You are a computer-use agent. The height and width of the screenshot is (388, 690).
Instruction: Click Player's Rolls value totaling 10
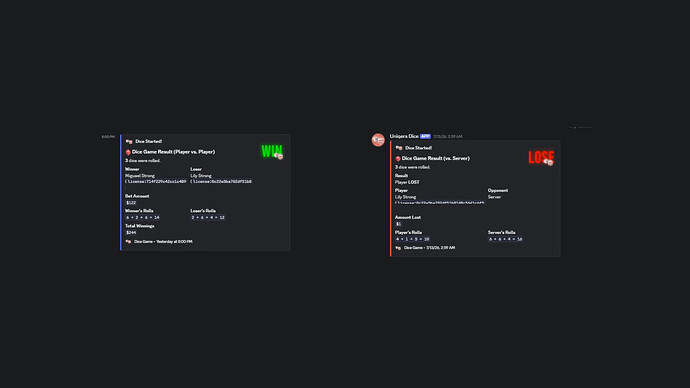(412, 239)
